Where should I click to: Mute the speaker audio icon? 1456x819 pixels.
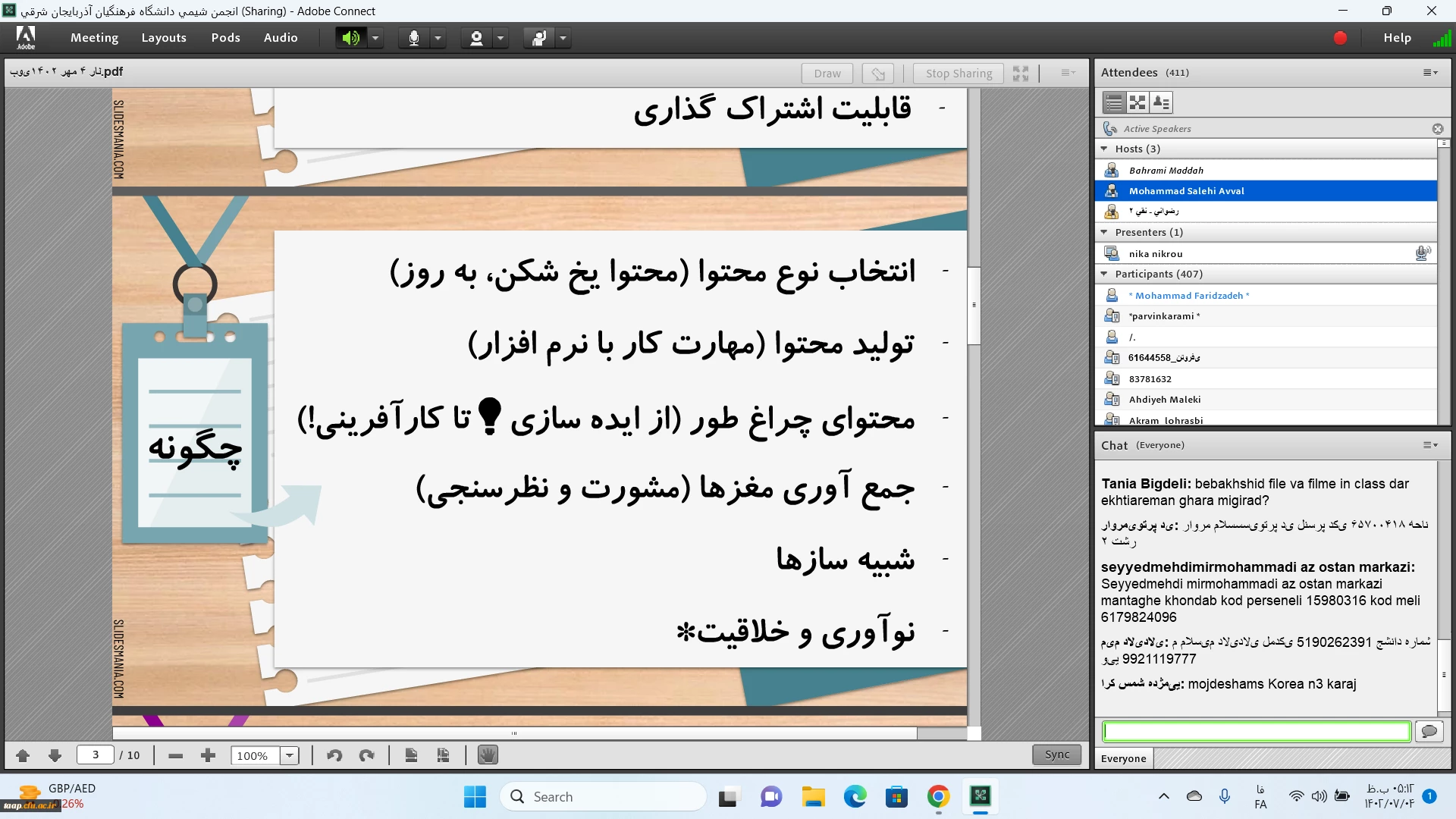(x=350, y=38)
